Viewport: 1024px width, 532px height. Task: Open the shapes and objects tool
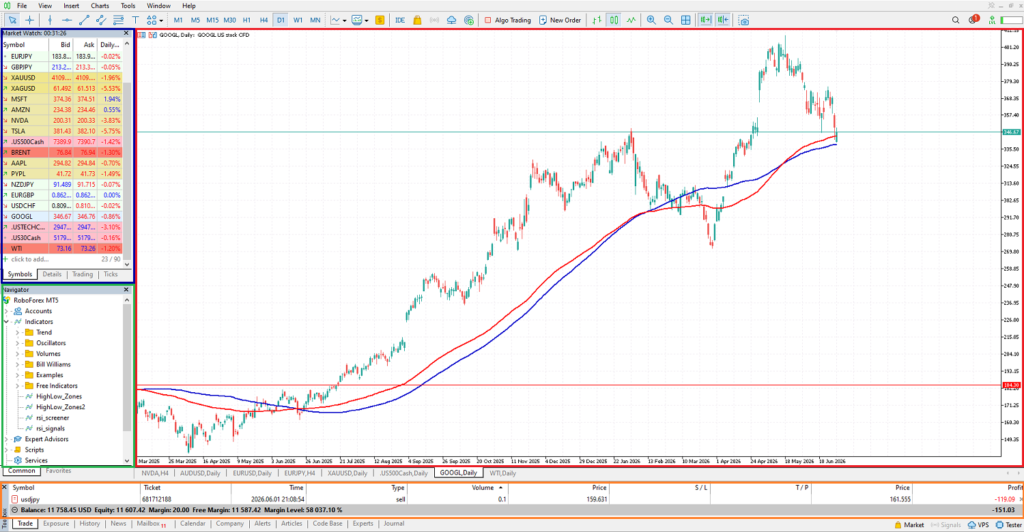(x=152, y=20)
